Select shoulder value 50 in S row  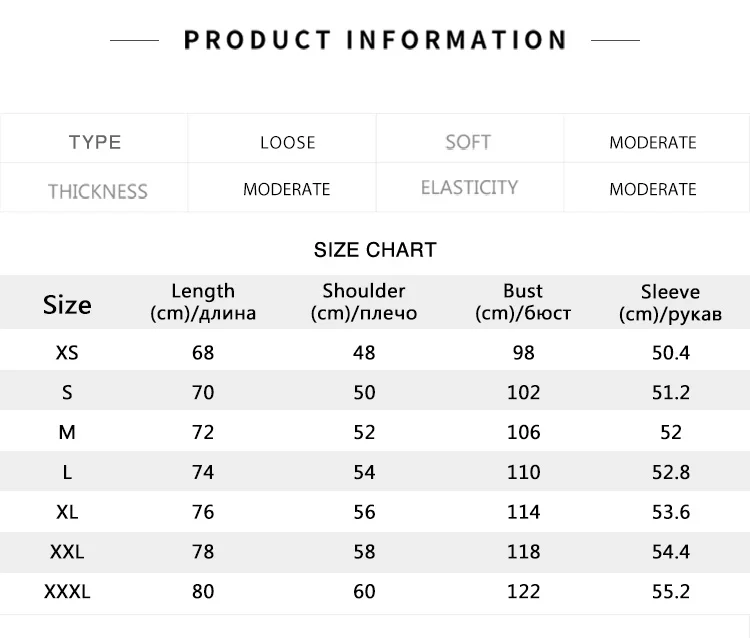point(364,392)
